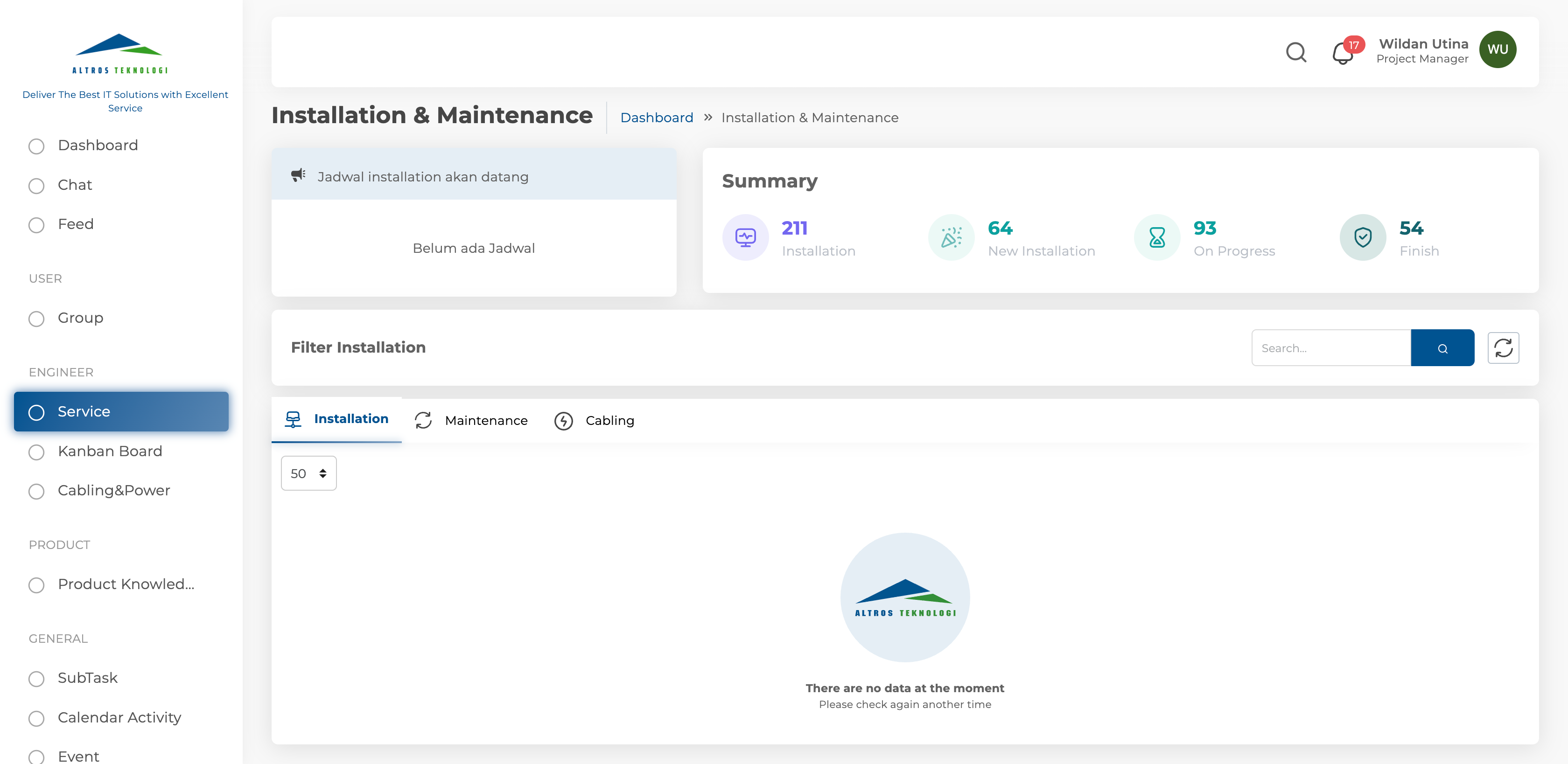Viewport: 1568px width, 764px height.
Task: Click the On Progress hourglass icon
Action: [x=1156, y=237]
